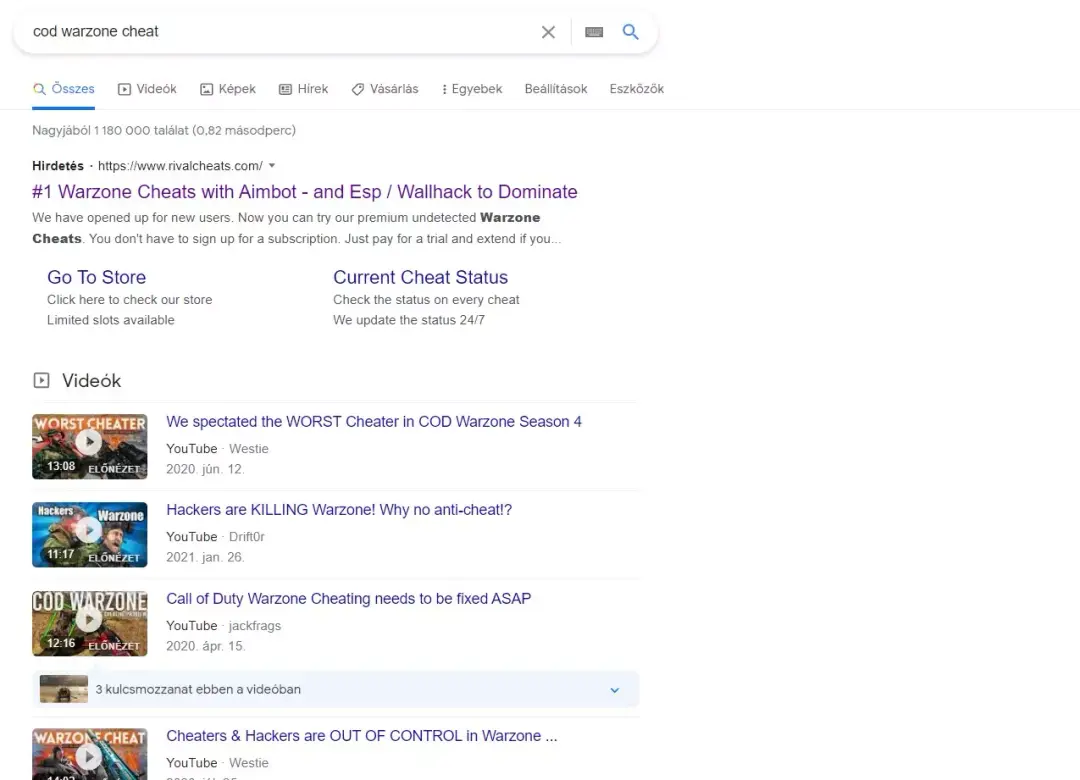Click the https://www.rivalcheats.com/ ad URL

tap(180, 165)
